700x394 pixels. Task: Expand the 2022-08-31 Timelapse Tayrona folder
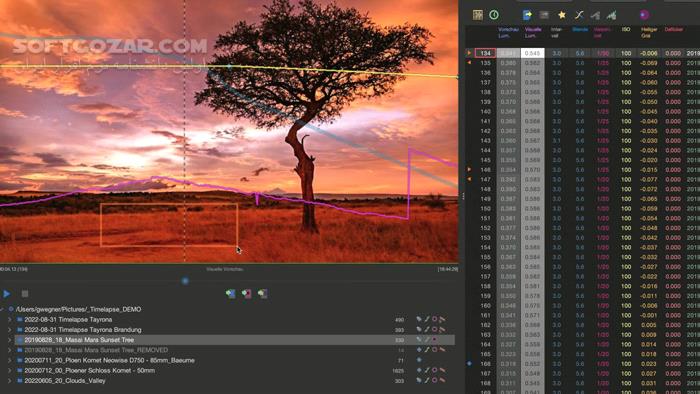10,319
